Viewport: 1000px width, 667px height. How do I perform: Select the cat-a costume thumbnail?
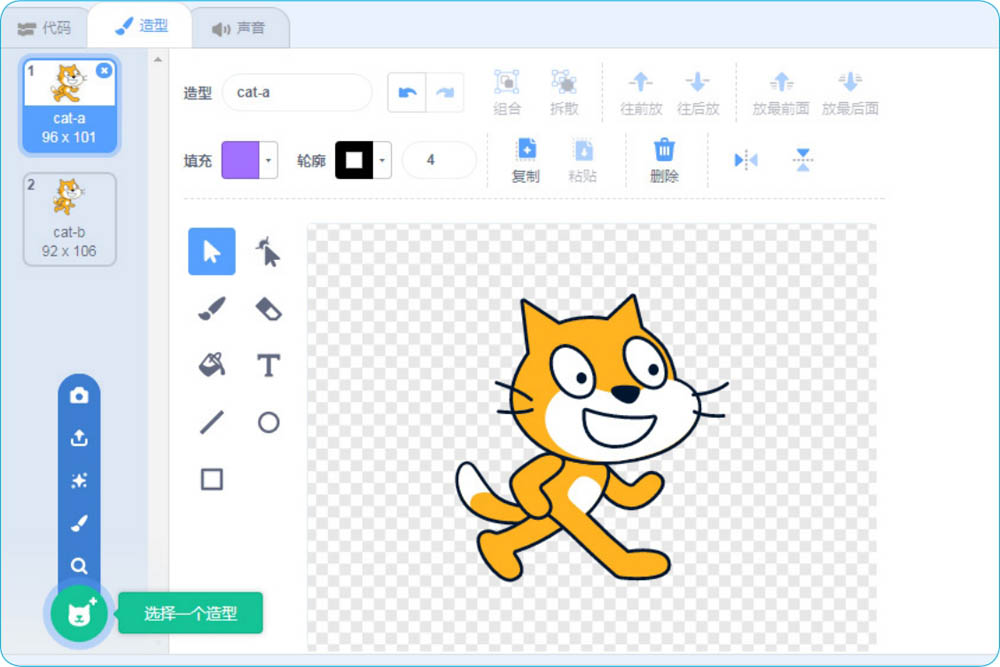coord(69,105)
